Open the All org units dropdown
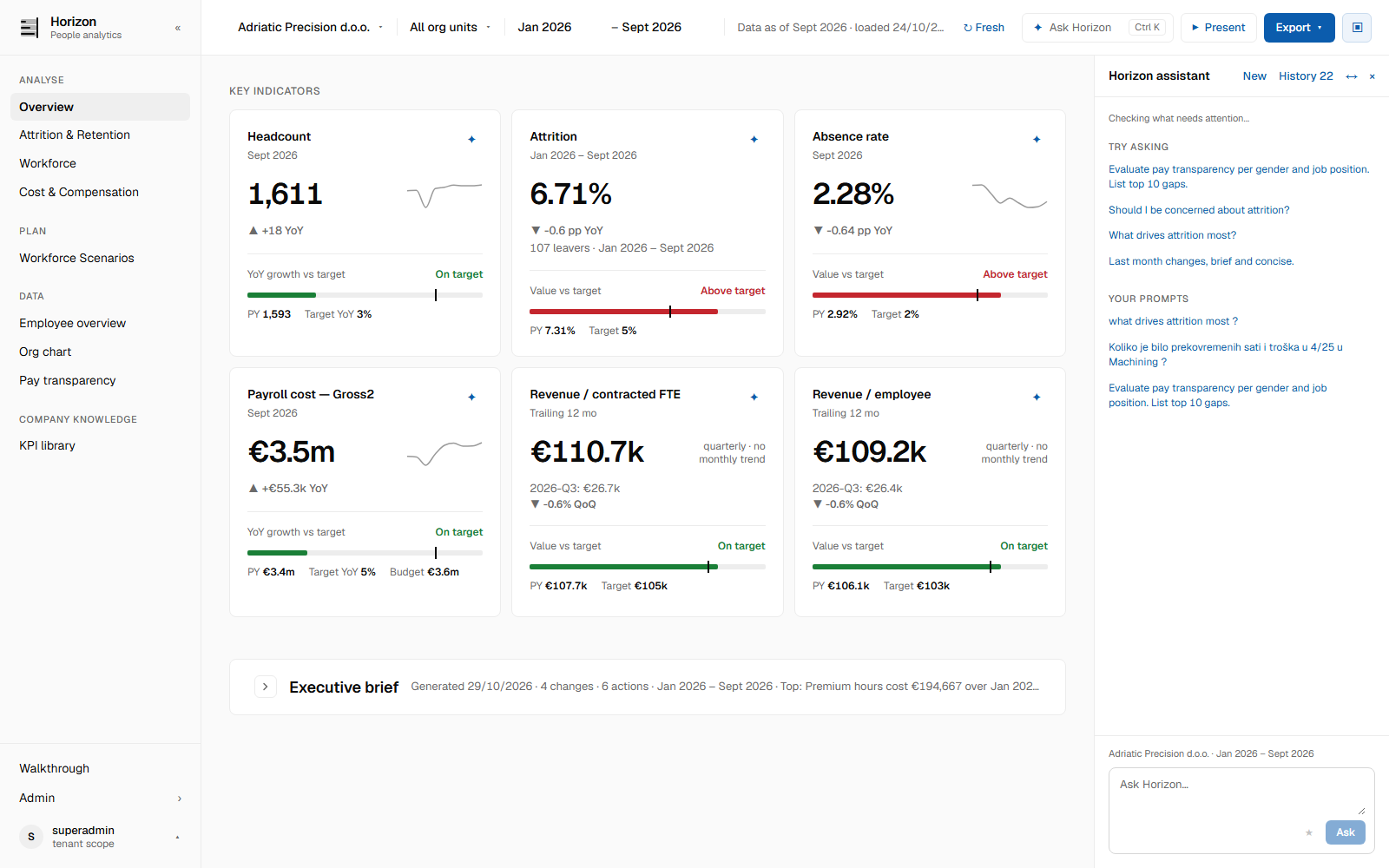This screenshot has width=1389, height=868. click(450, 28)
